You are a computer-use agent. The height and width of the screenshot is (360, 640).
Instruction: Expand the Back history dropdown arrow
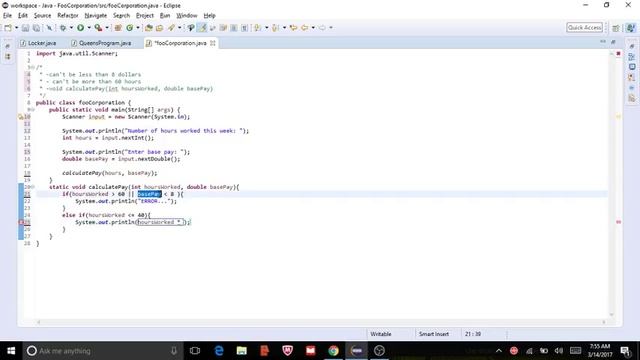pos(313,28)
